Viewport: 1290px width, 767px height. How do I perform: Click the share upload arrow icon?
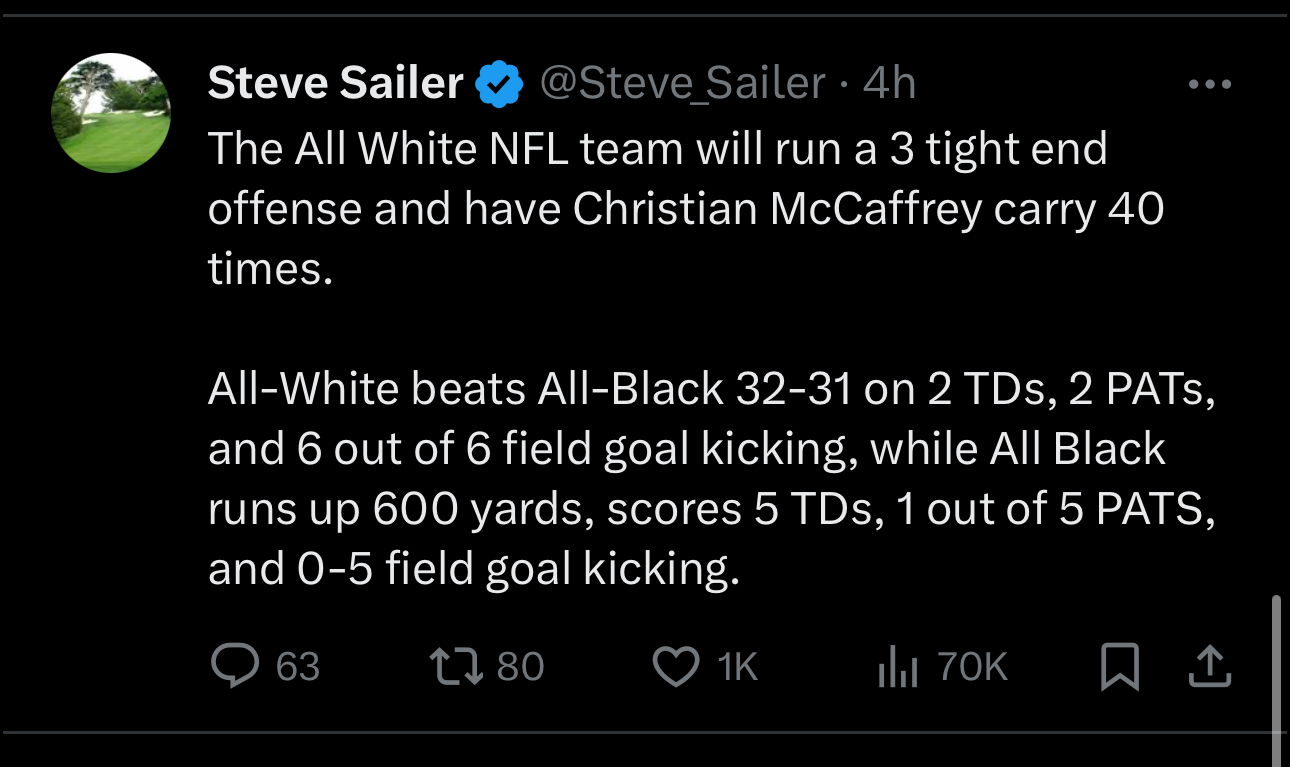[x=1208, y=666]
